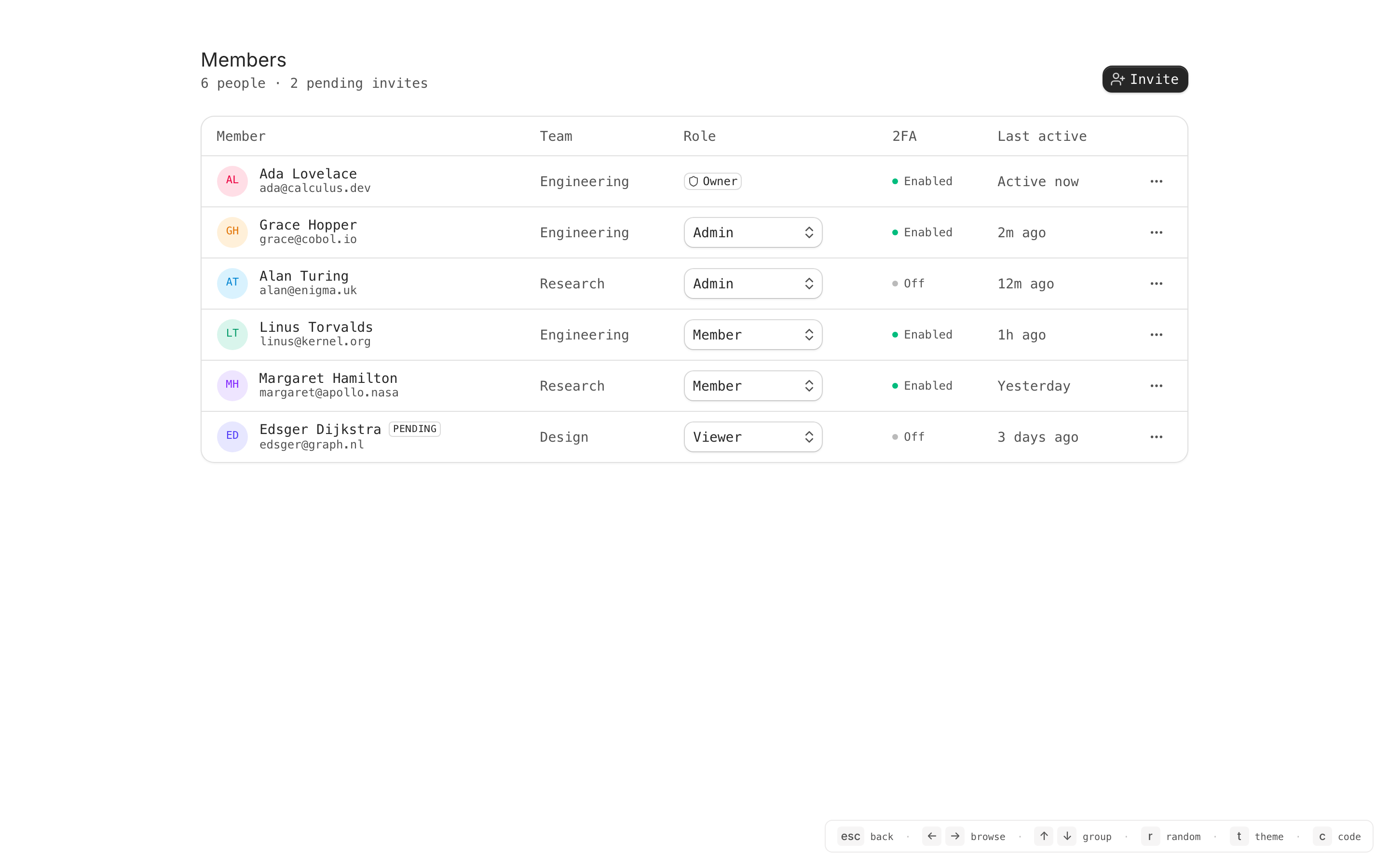Expand Alan Turing's role selector

tap(752, 284)
